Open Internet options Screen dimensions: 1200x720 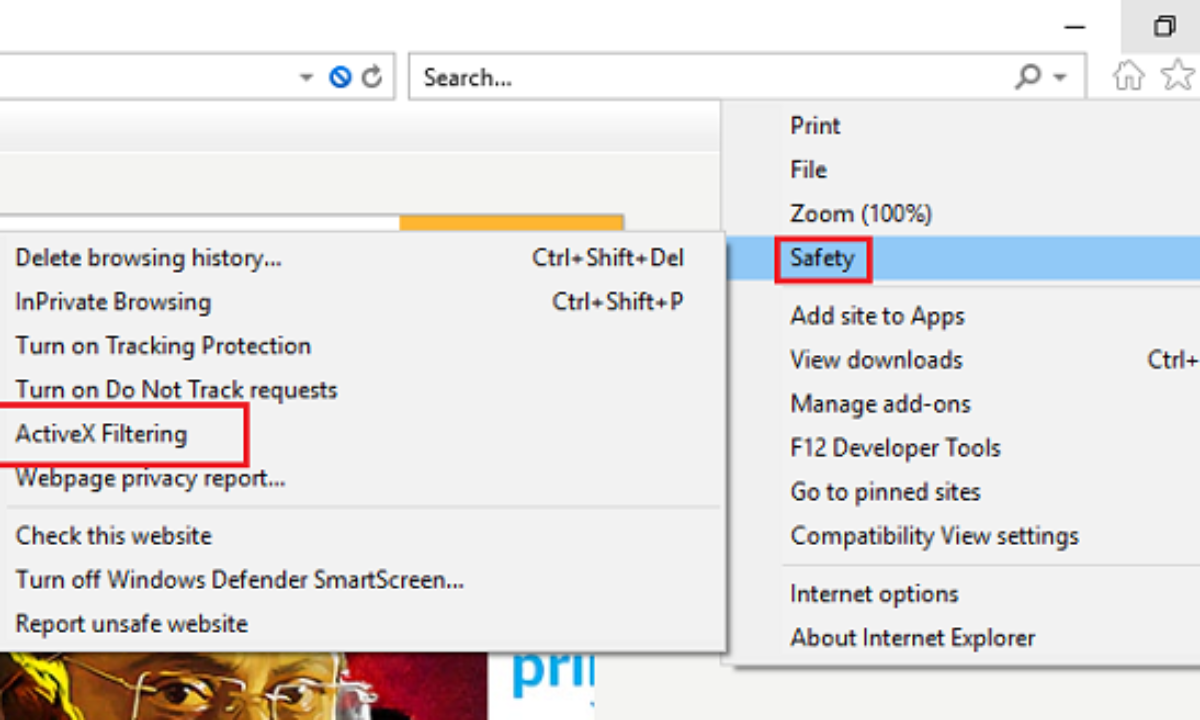[874, 594]
